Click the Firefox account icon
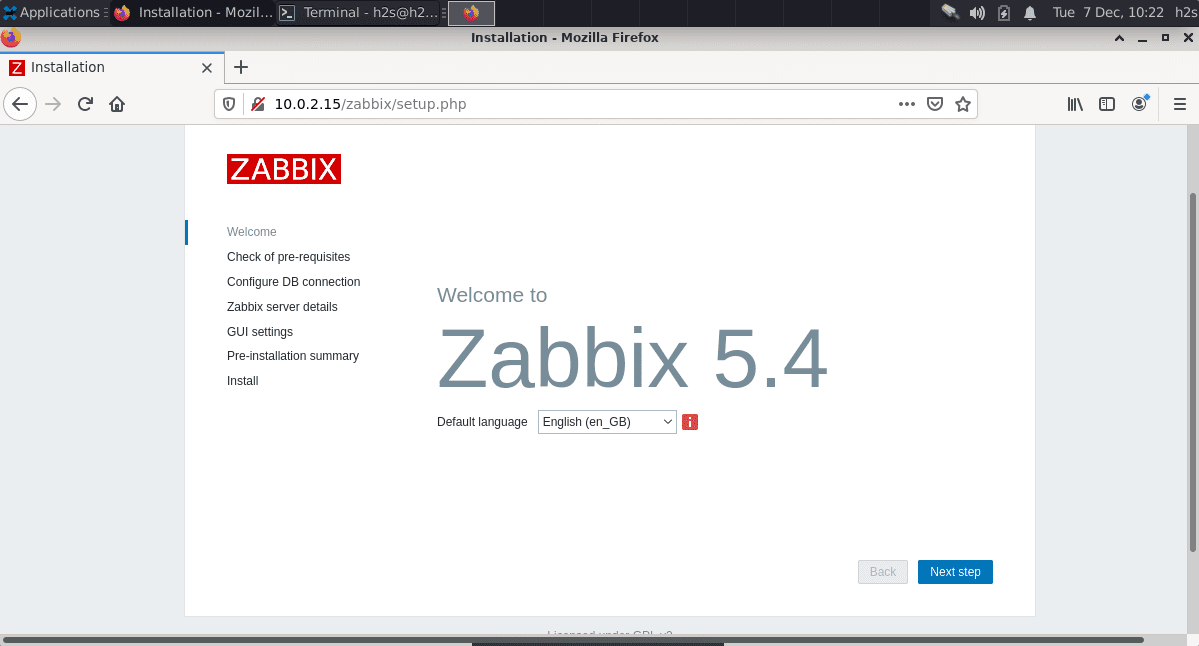The image size is (1199, 646). click(x=1140, y=104)
